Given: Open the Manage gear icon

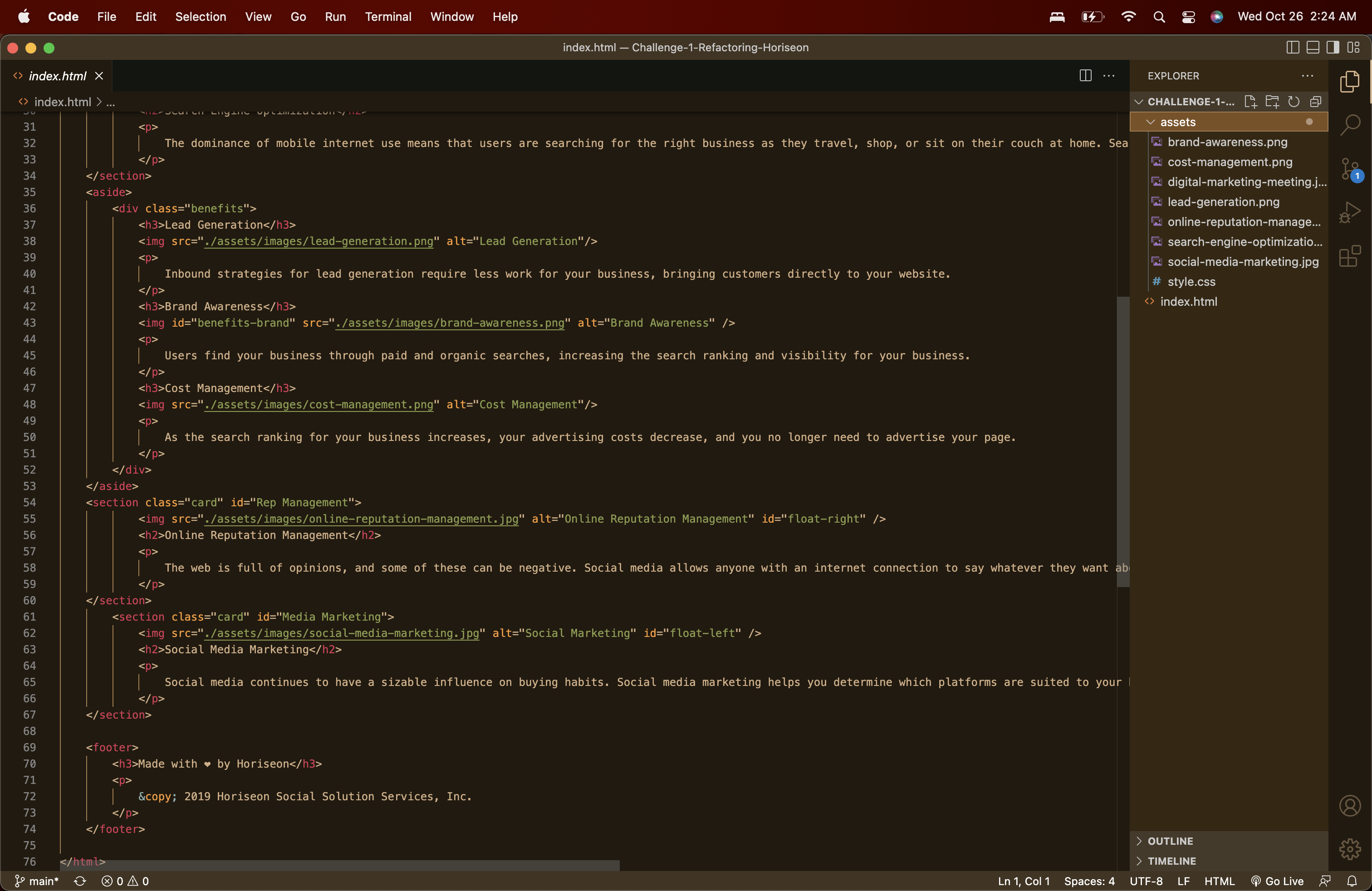Looking at the screenshot, I should click(x=1350, y=849).
